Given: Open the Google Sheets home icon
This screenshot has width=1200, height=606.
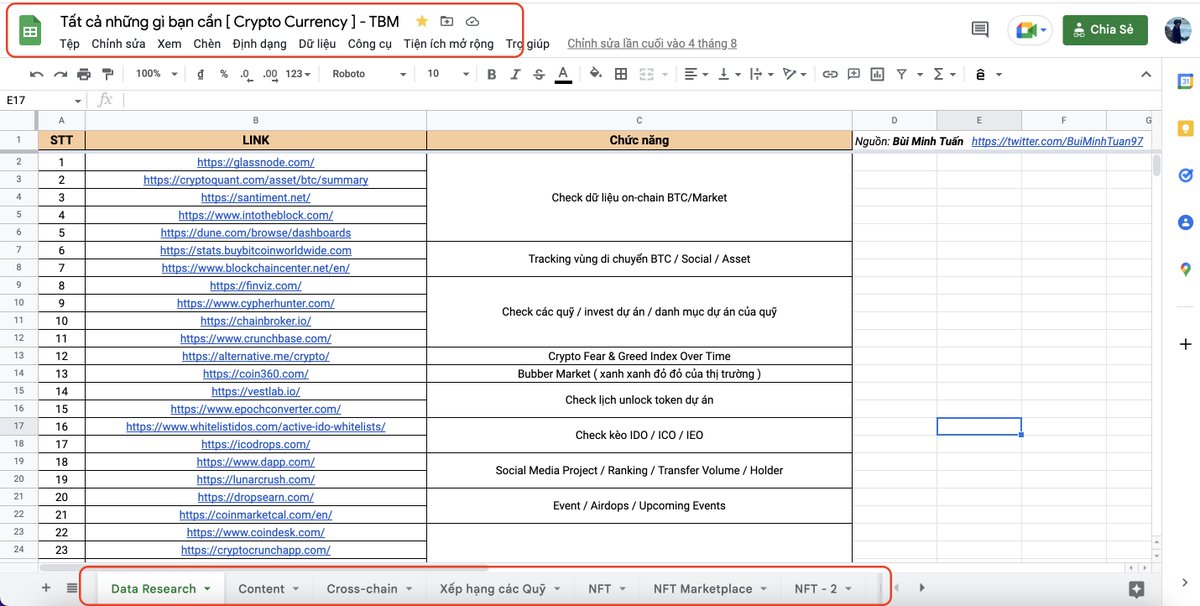Looking at the screenshot, I should click(x=30, y=31).
